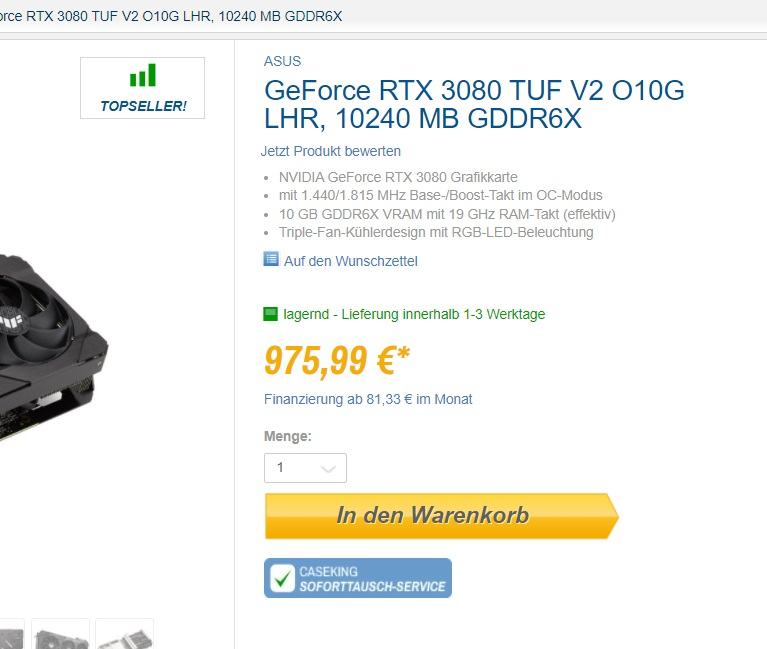Click the green in-stock status square
767x649 pixels.
coord(271,314)
